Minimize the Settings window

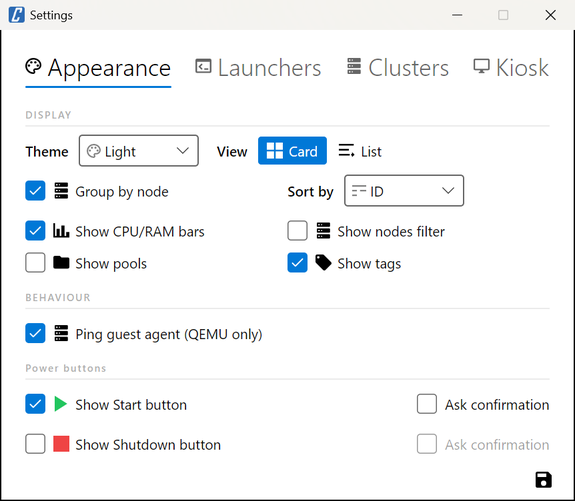(457, 15)
